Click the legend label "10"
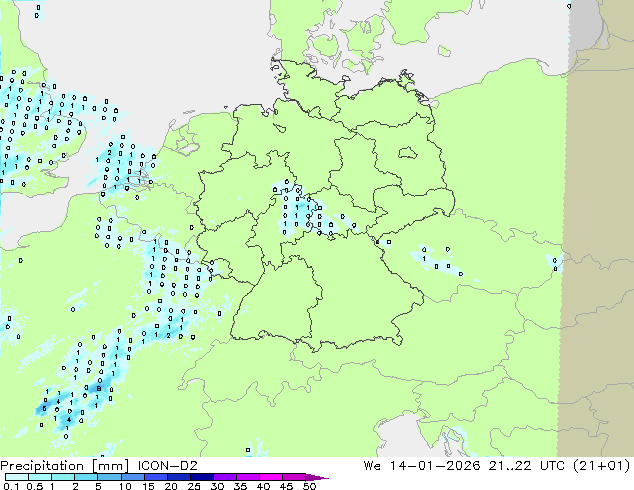The image size is (634, 490). [x=125, y=486]
